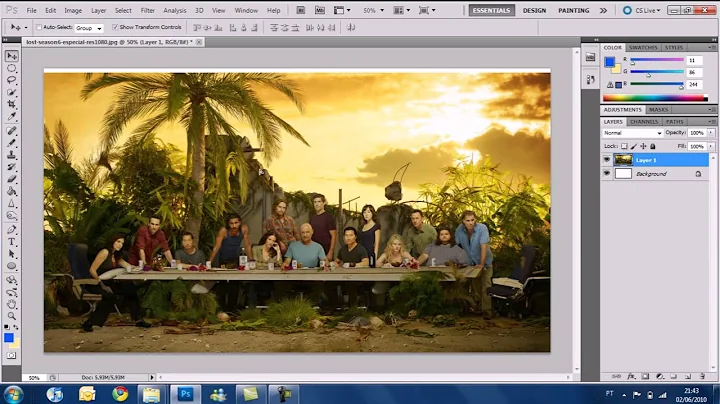The width and height of the screenshot is (720, 404).
Task: Select the Dodge tool
Action: pos(12,215)
